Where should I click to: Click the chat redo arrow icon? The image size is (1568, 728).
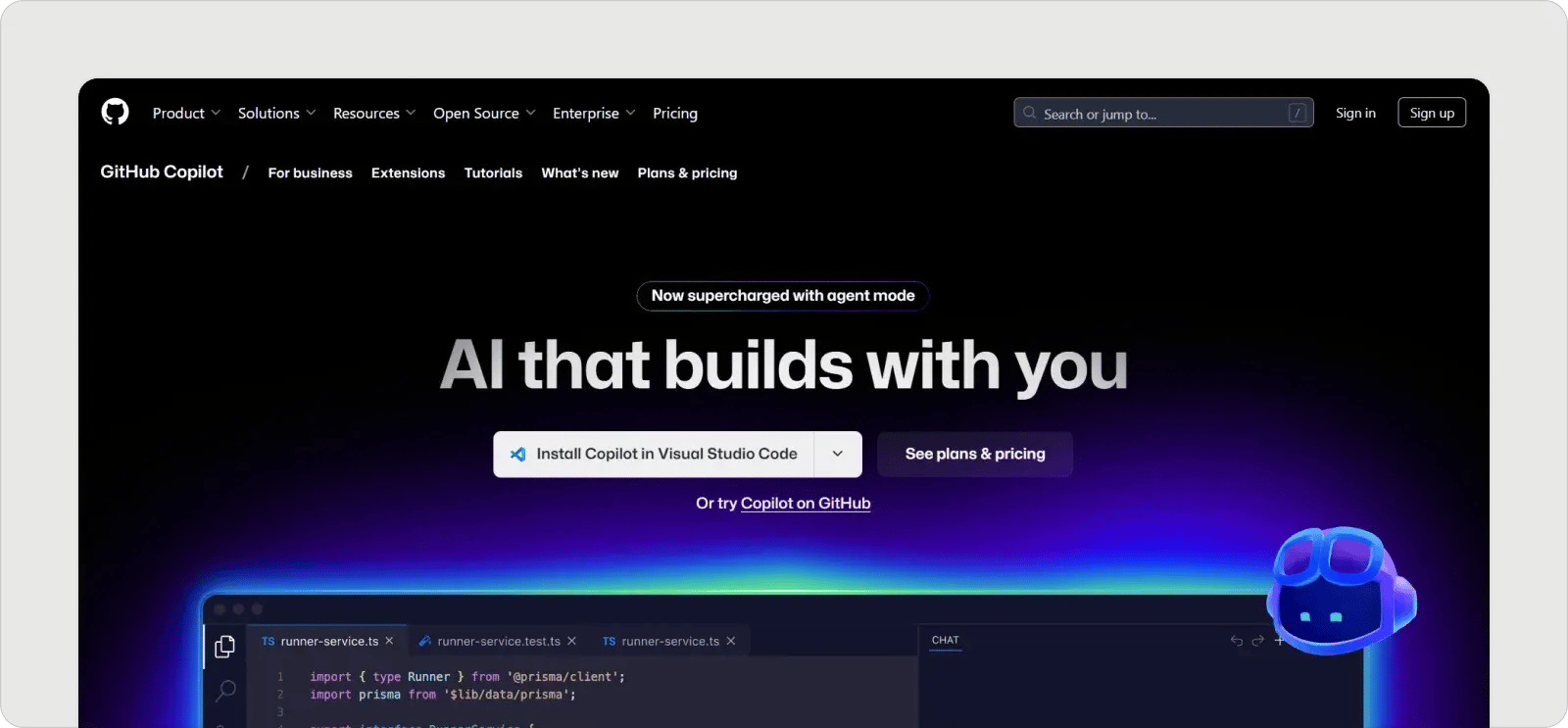(x=1257, y=641)
